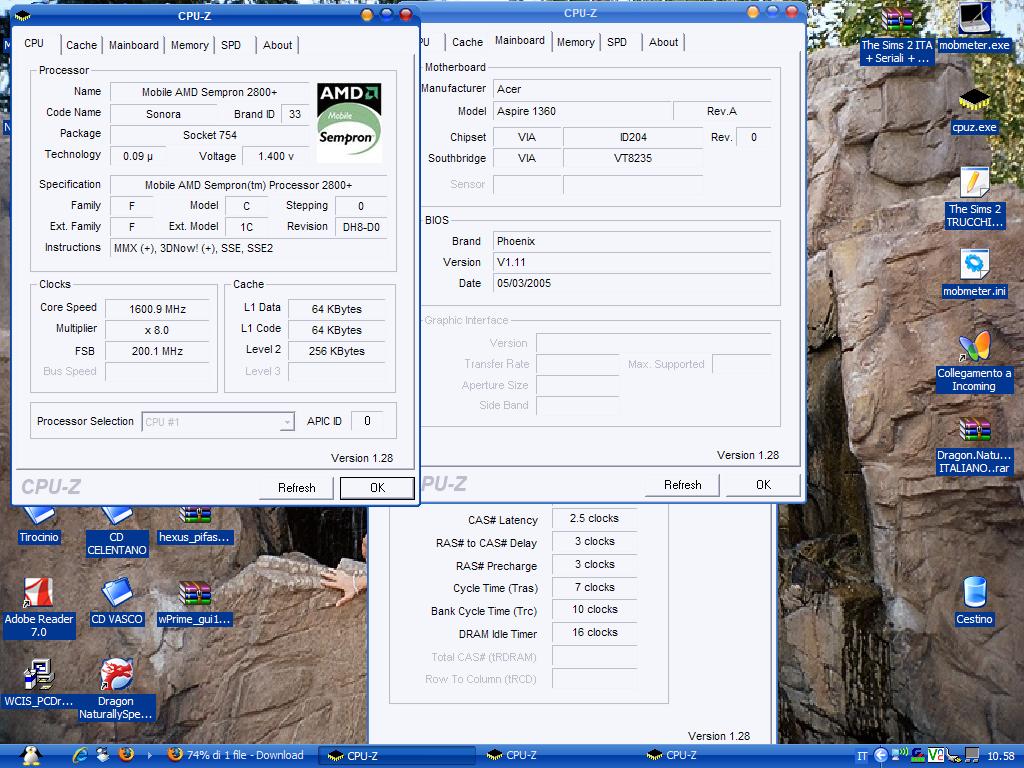Screen dimensions: 1024x768
Task: Click the Multiplier value x 8.0
Action: pyautogui.click(x=157, y=330)
